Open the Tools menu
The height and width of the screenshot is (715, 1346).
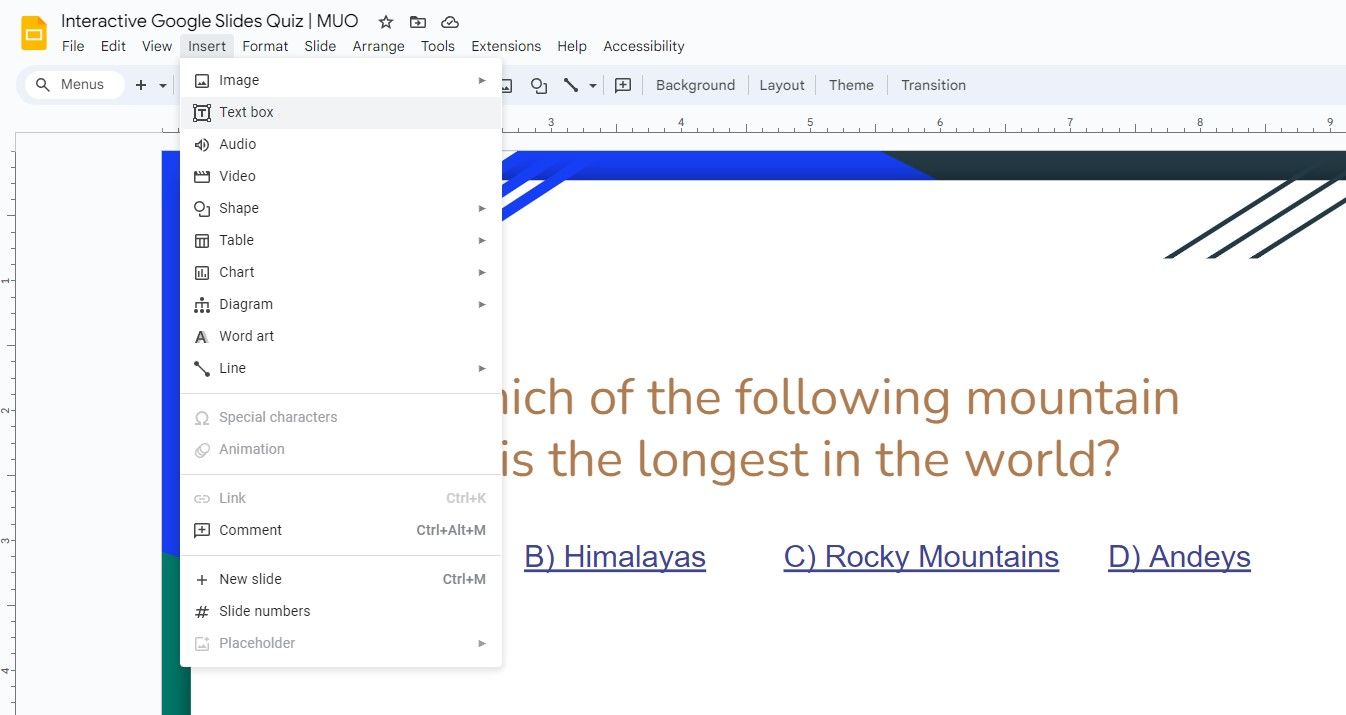[x=438, y=46]
